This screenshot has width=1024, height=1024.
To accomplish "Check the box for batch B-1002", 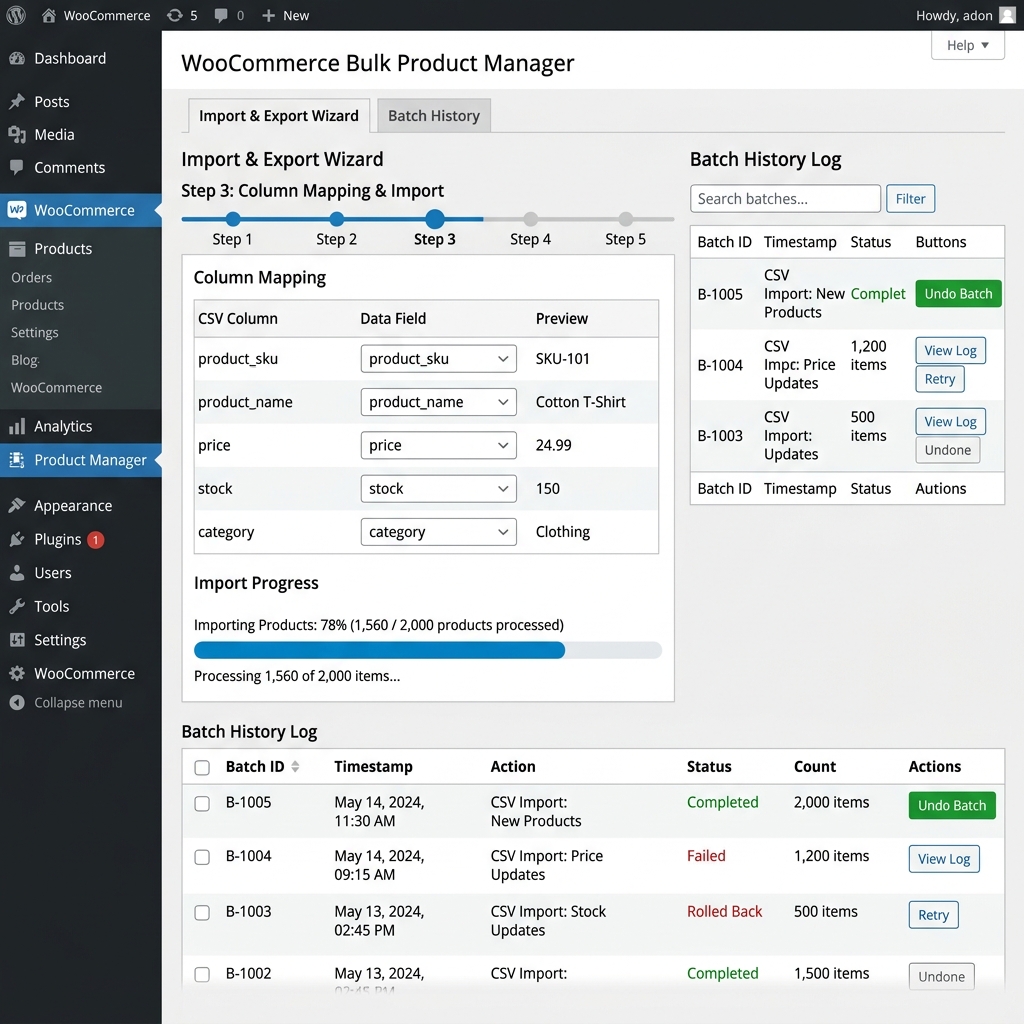I will click(202, 974).
